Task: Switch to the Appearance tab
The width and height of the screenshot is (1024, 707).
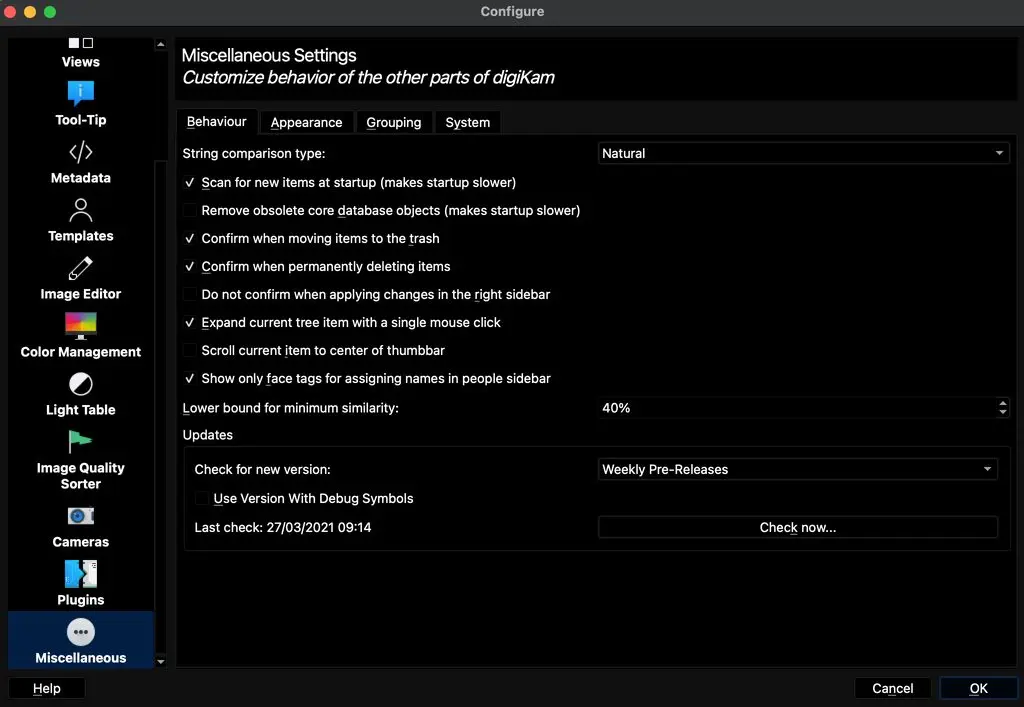Action: 306,122
